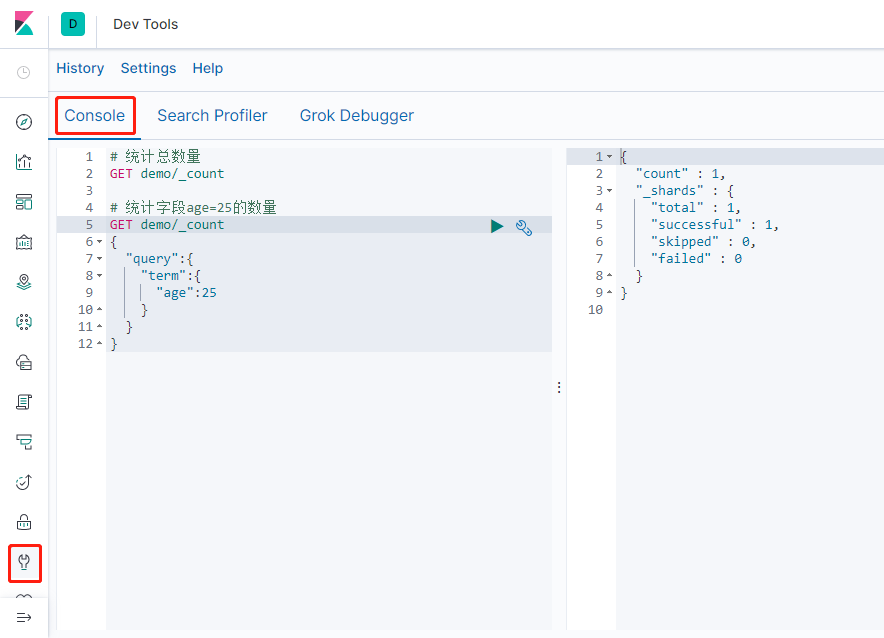Open the recently viewed clock icon
884x638 pixels.
[x=24, y=72]
